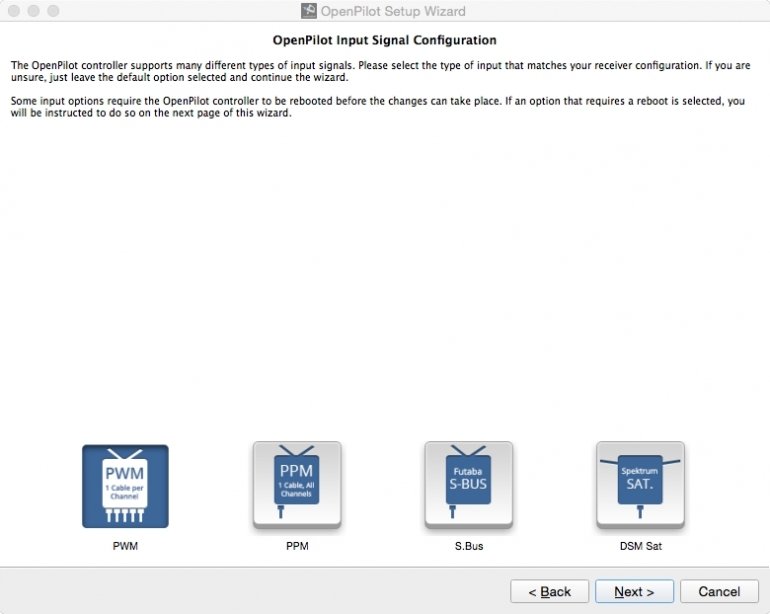This screenshot has width=770, height=614.
Task: Click the "OpenPilot Setup Wizard" window title
Action: tap(393, 11)
